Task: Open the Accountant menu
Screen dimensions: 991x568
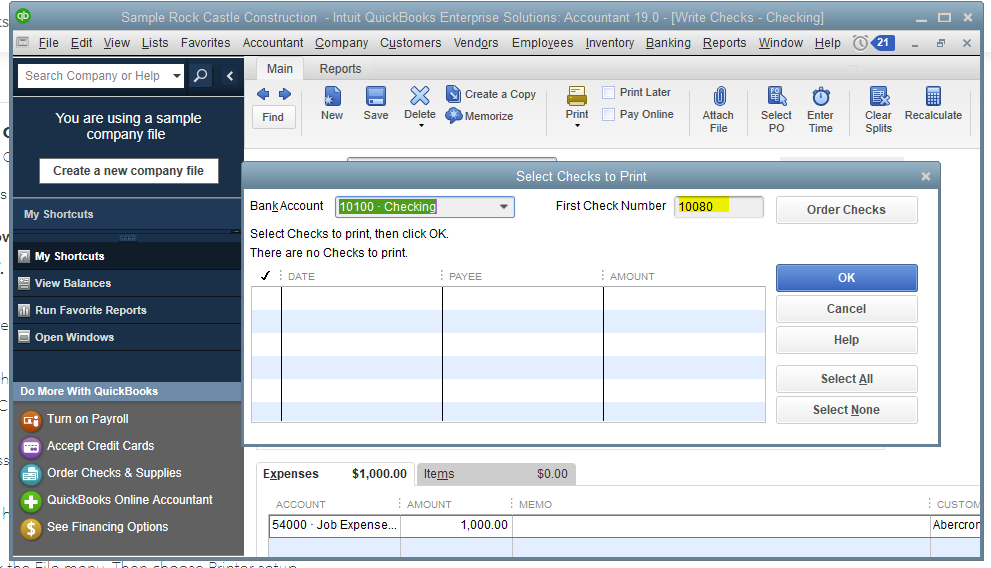Action: [273, 43]
